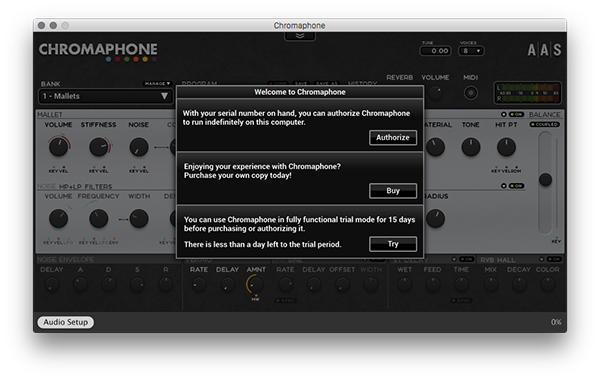Screen dimensions: 600x380
Task: Start trial with the Try button
Action: (x=393, y=244)
